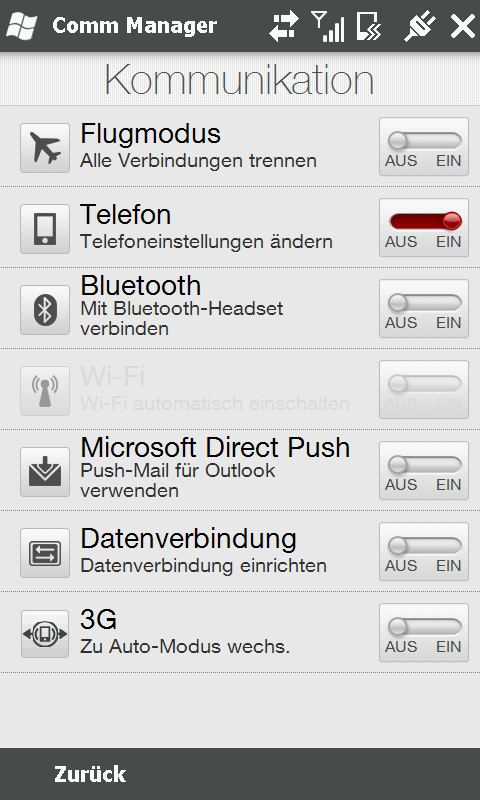Image resolution: width=480 pixels, height=800 pixels.
Task: Tap the 3G mode icon
Action: point(45,634)
